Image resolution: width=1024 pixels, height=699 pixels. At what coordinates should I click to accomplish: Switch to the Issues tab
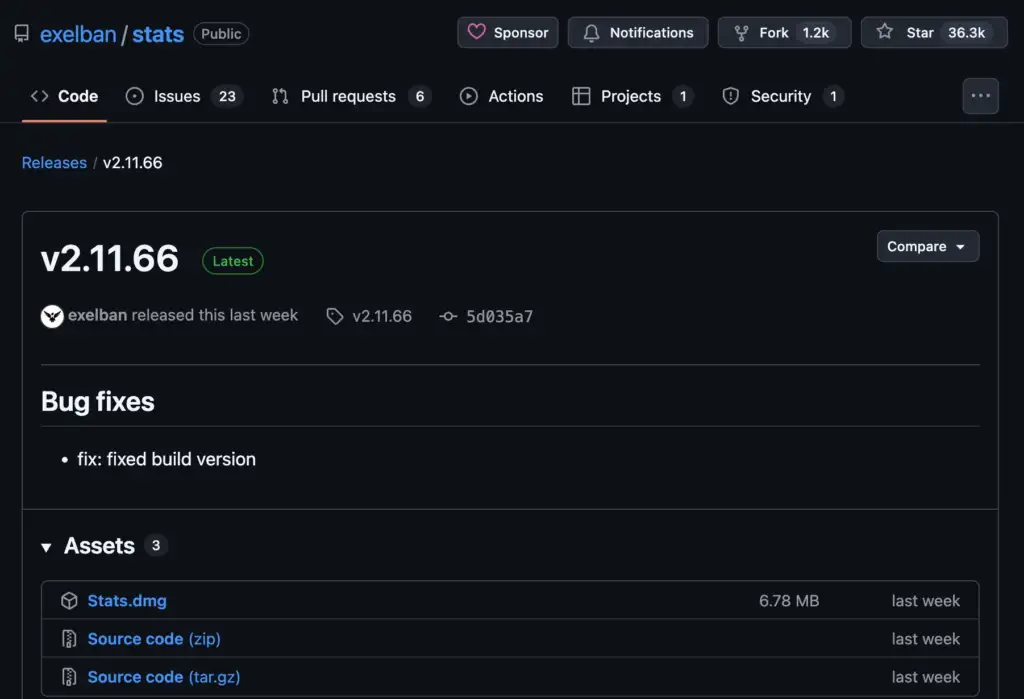point(176,96)
